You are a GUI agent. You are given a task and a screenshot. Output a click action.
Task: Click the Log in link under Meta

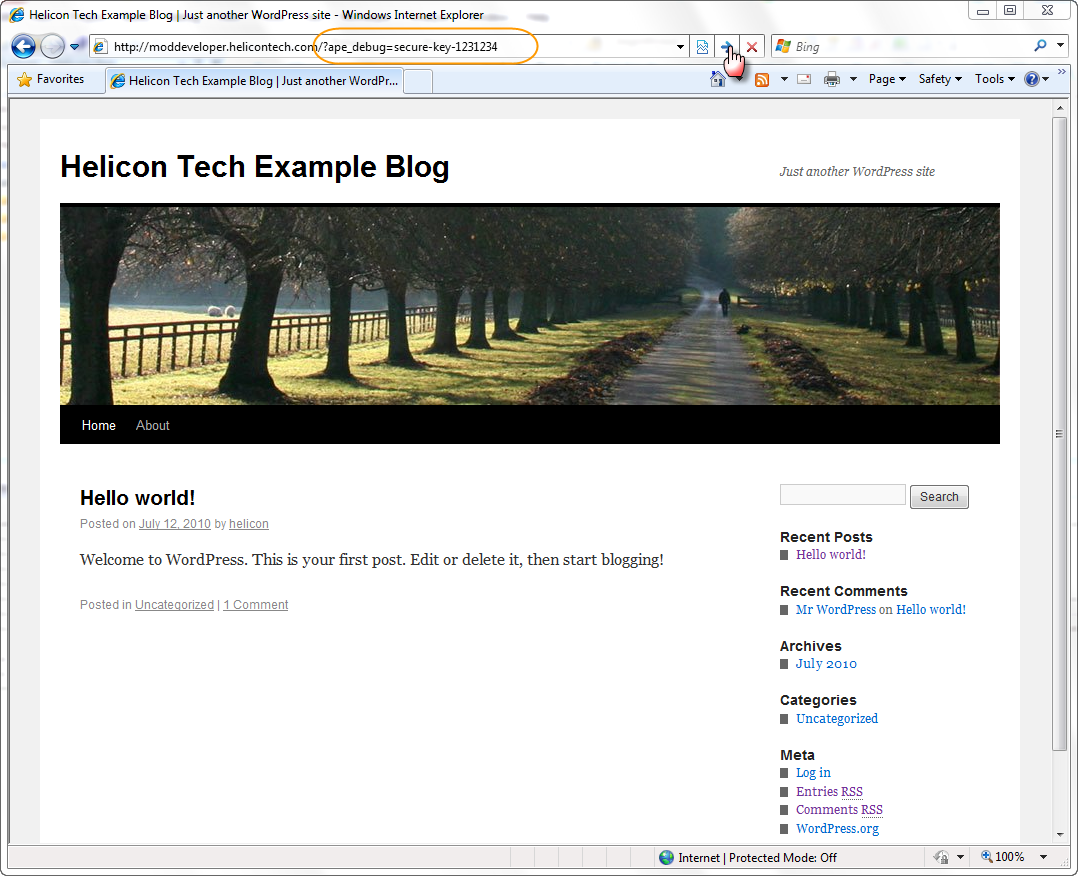click(813, 773)
